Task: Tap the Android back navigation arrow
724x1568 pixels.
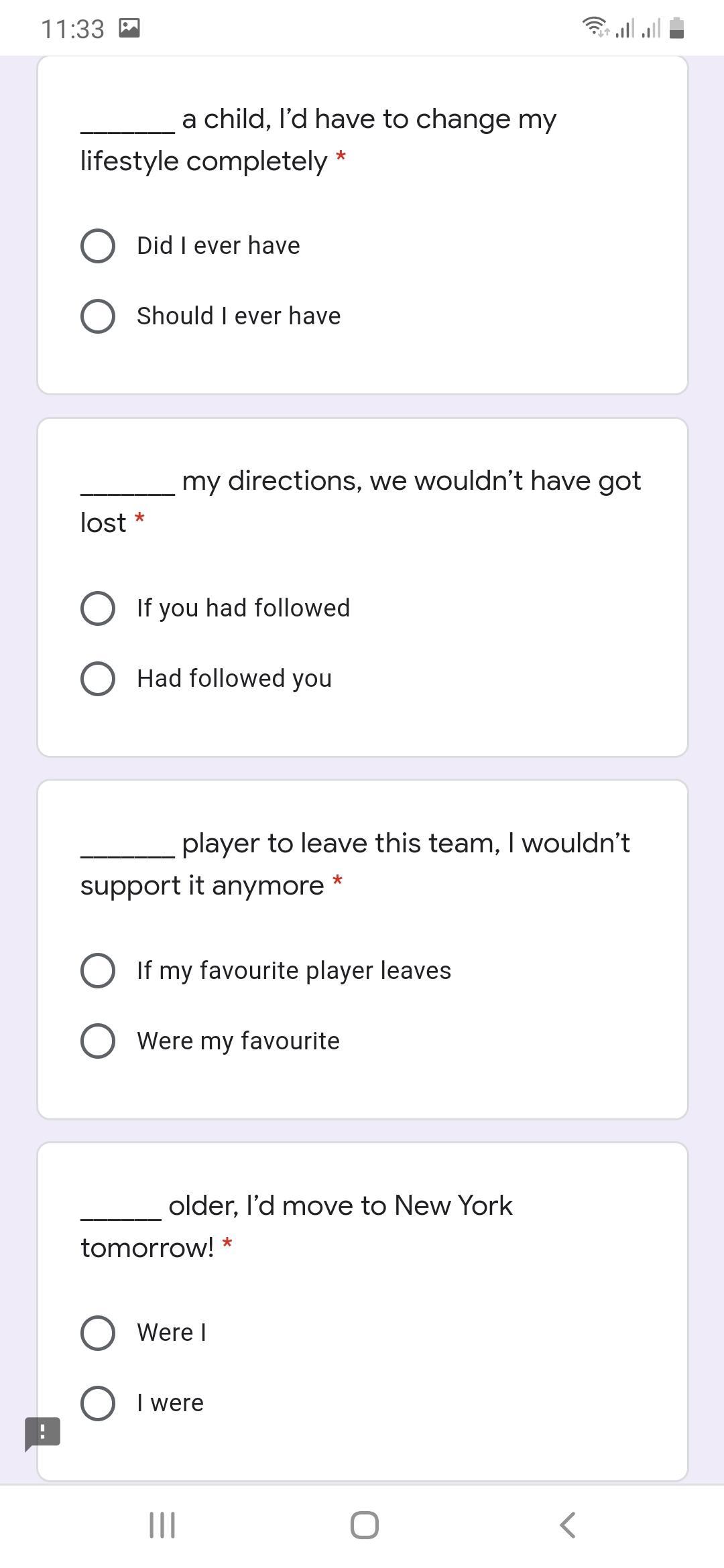Action: click(567, 1525)
